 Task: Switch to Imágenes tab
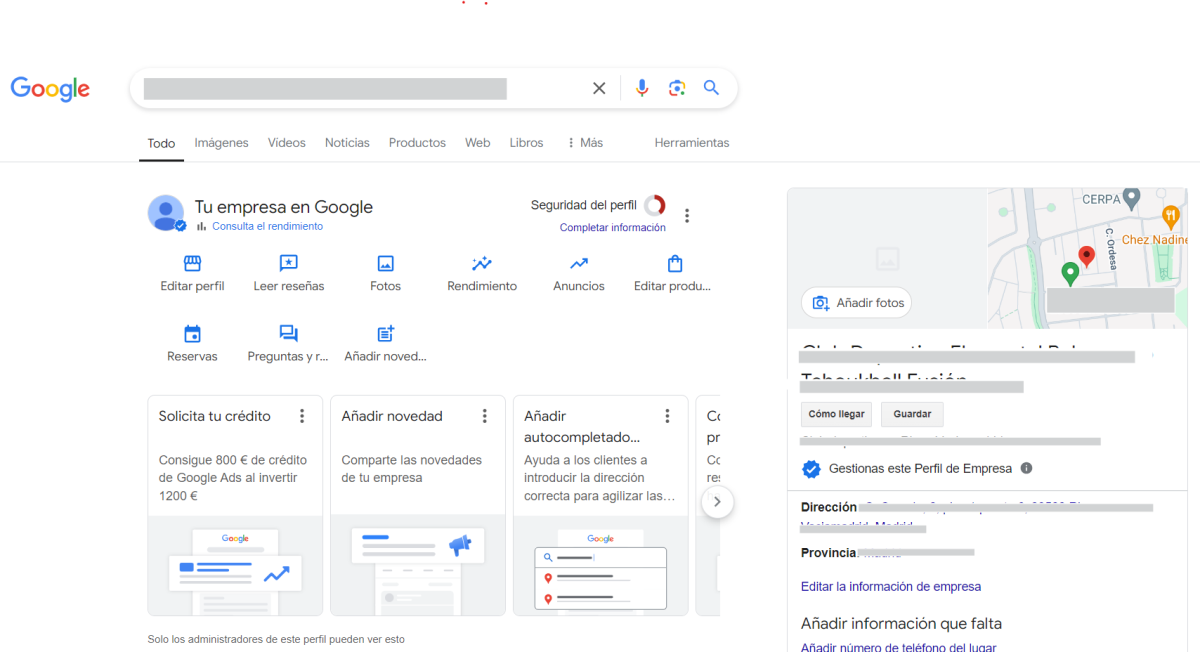pyautogui.click(x=221, y=143)
